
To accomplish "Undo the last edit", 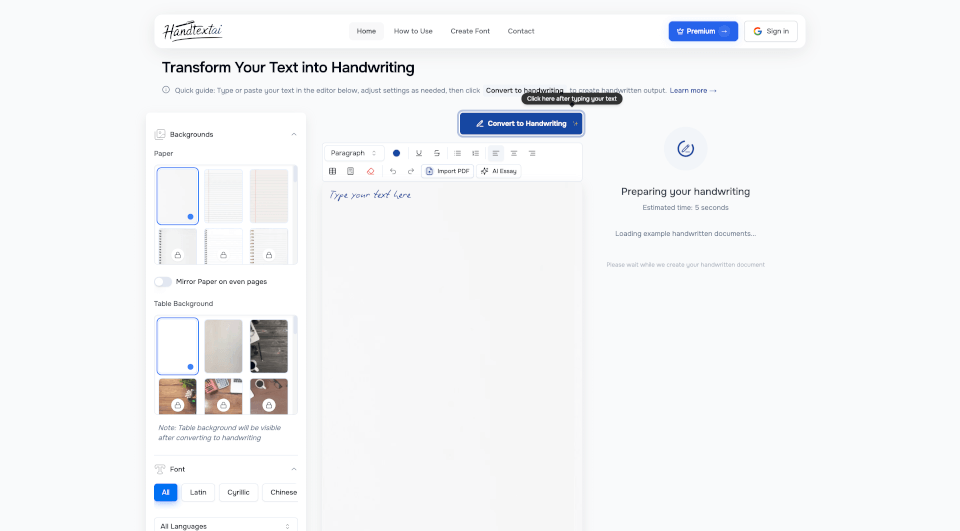I will tap(393, 171).
